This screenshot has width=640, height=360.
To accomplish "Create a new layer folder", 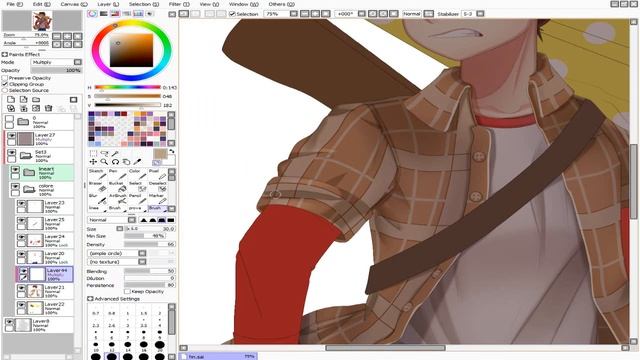I will tap(36, 99).
